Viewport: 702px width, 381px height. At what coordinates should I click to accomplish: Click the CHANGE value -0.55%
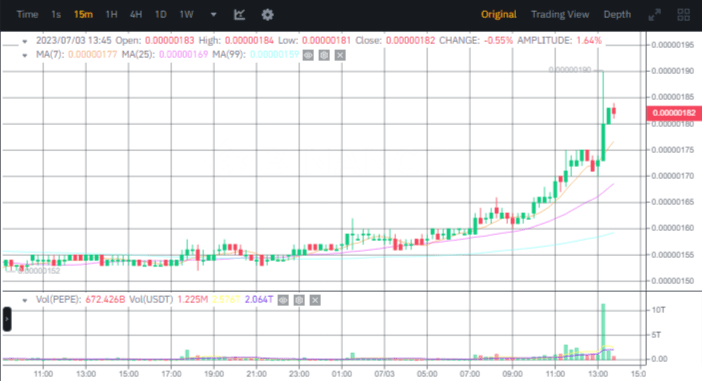pyautogui.click(x=498, y=41)
